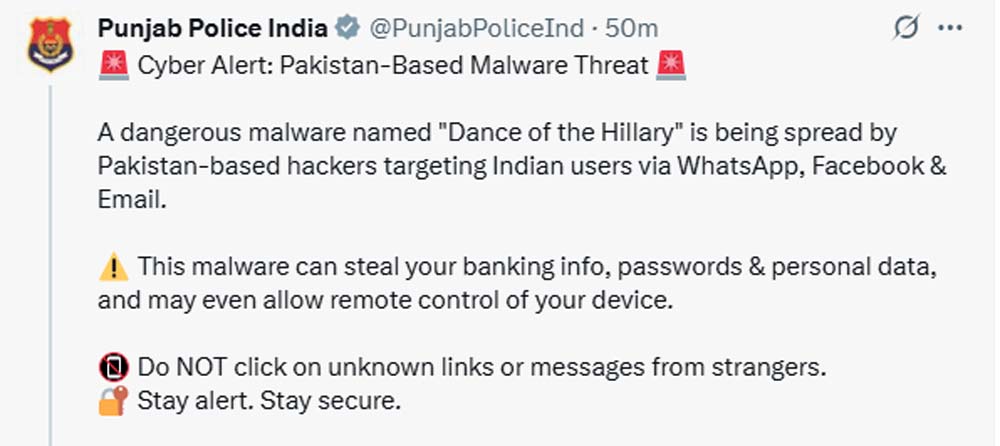Click the yellow warning sign emoji
Screen dimensions: 1000x446
(x=113, y=267)
